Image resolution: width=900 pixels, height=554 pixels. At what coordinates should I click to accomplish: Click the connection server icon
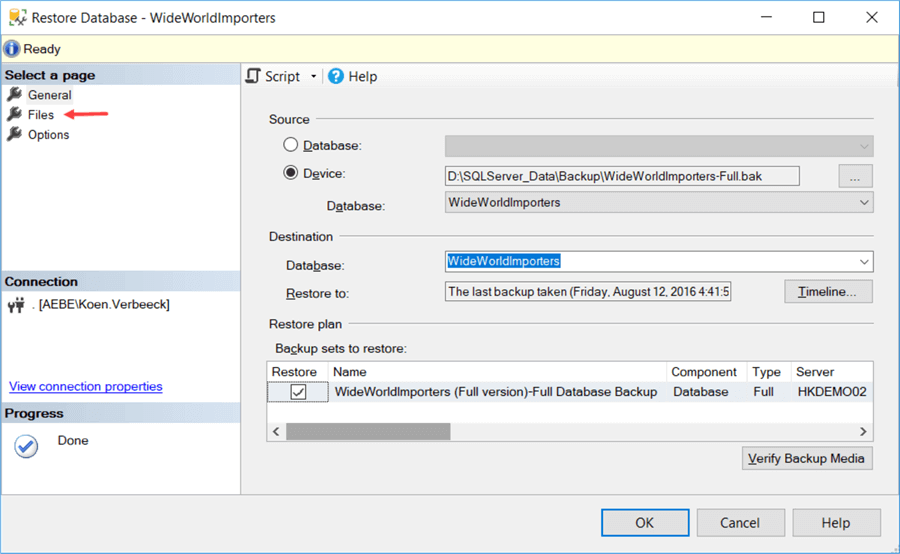point(16,305)
